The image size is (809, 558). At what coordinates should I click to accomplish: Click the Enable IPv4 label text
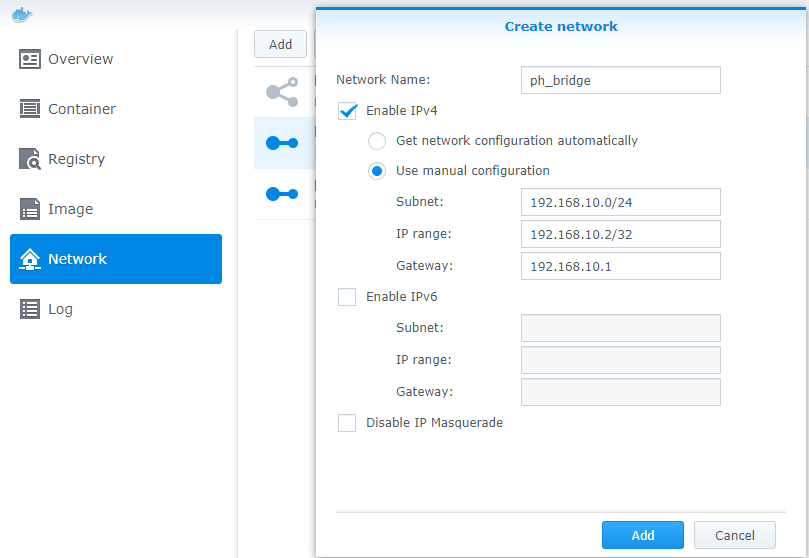click(402, 111)
